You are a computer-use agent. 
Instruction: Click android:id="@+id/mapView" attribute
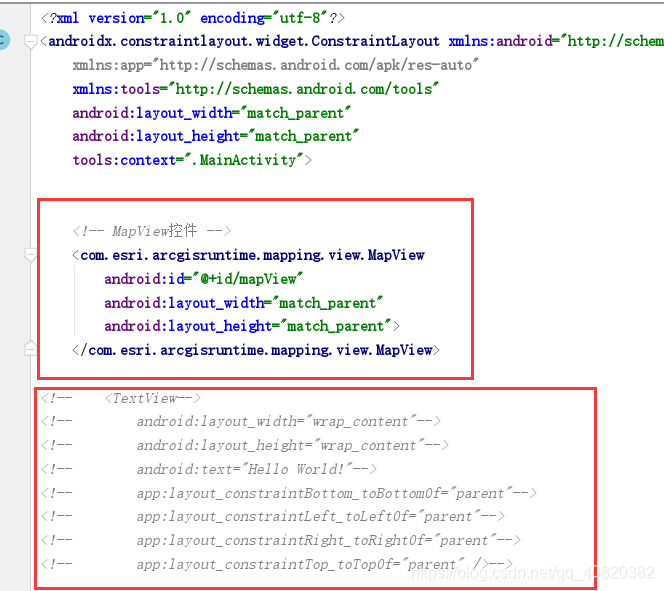click(203, 279)
